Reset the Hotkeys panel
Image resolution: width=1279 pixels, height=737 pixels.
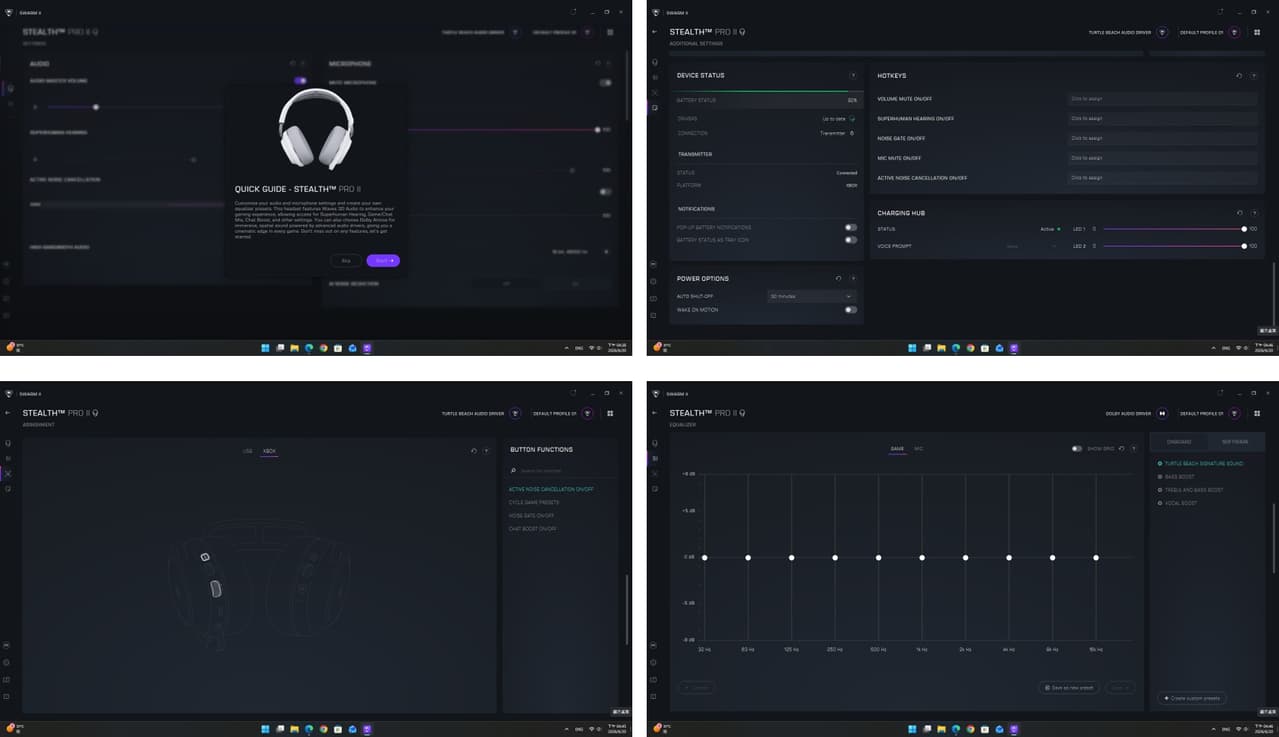1240,75
